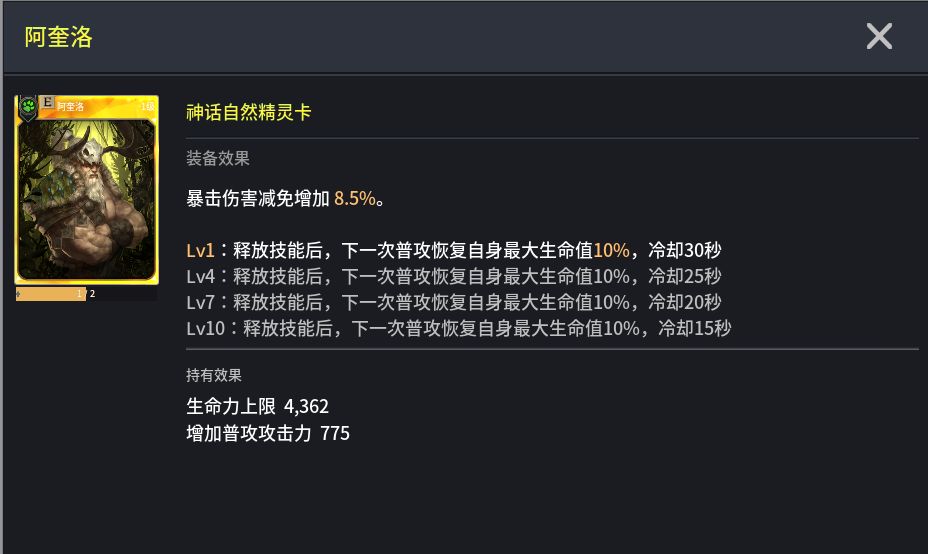Close the 阿奎洛 card detail window
This screenshot has width=928, height=554.
(x=879, y=37)
